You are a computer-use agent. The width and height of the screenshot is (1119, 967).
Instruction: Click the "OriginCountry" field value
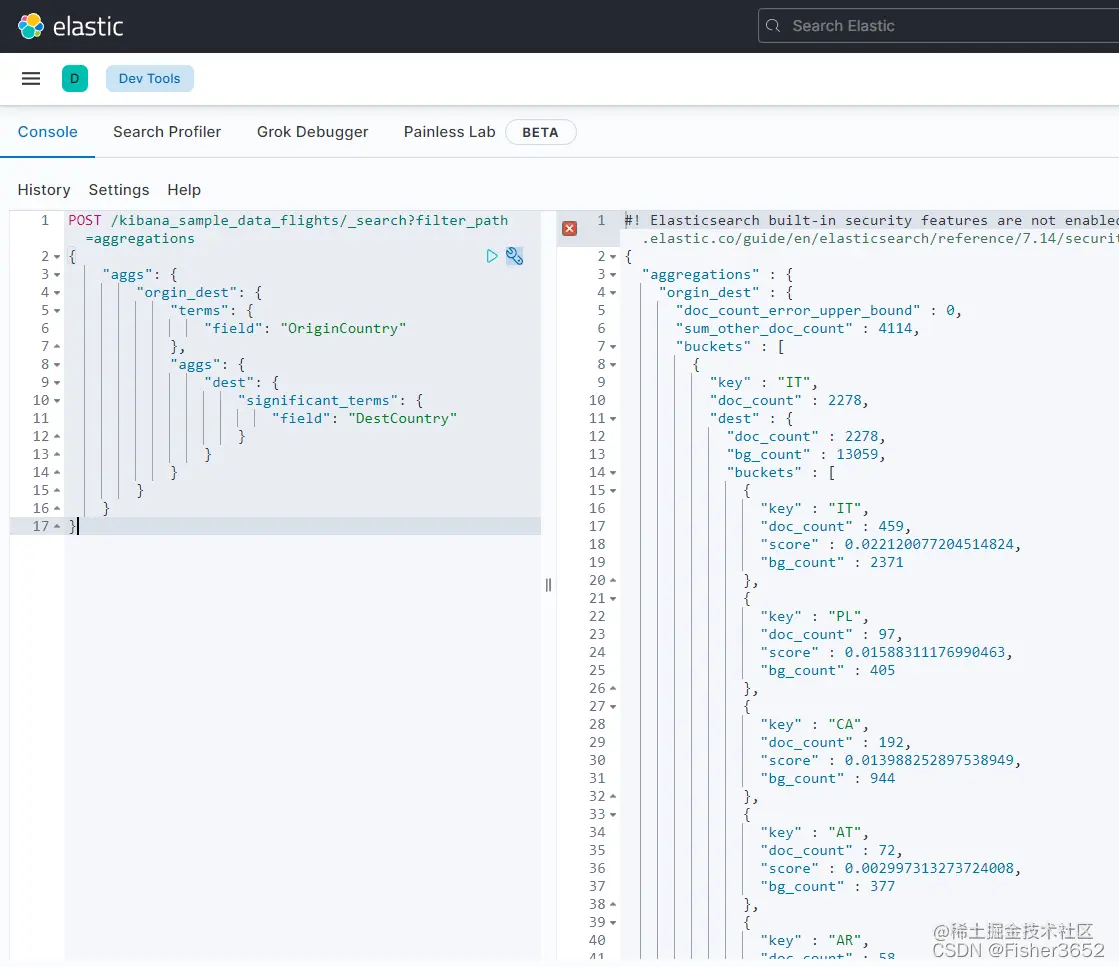[x=343, y=328]
